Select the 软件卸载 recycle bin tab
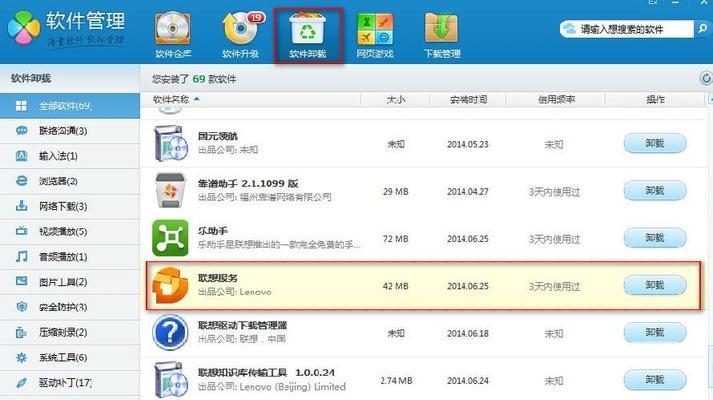713x400 pixels. 308,35
